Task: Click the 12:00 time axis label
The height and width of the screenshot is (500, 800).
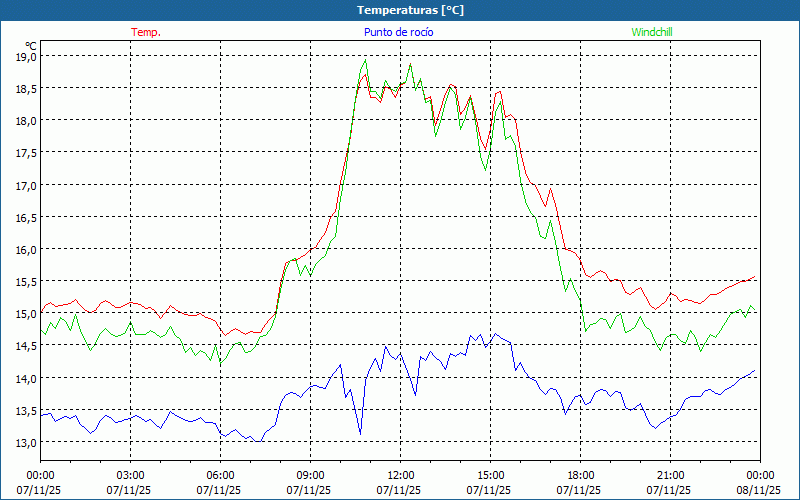Action: coord(401,475)
